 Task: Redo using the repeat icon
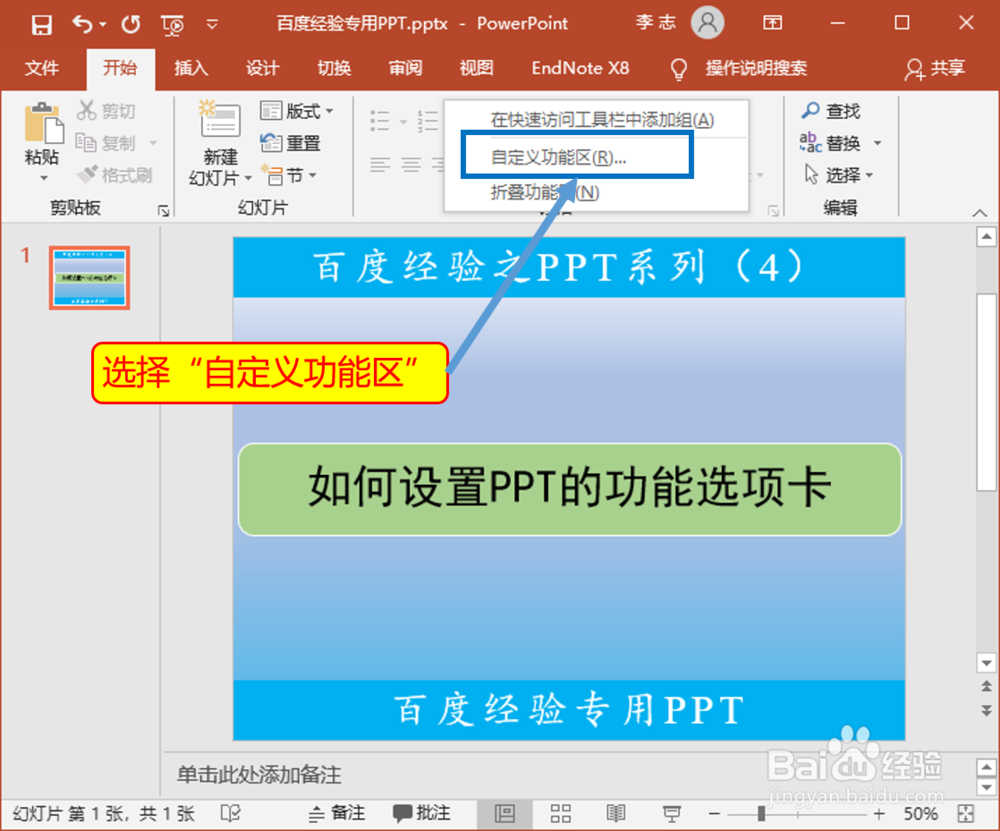pos(131,24)
